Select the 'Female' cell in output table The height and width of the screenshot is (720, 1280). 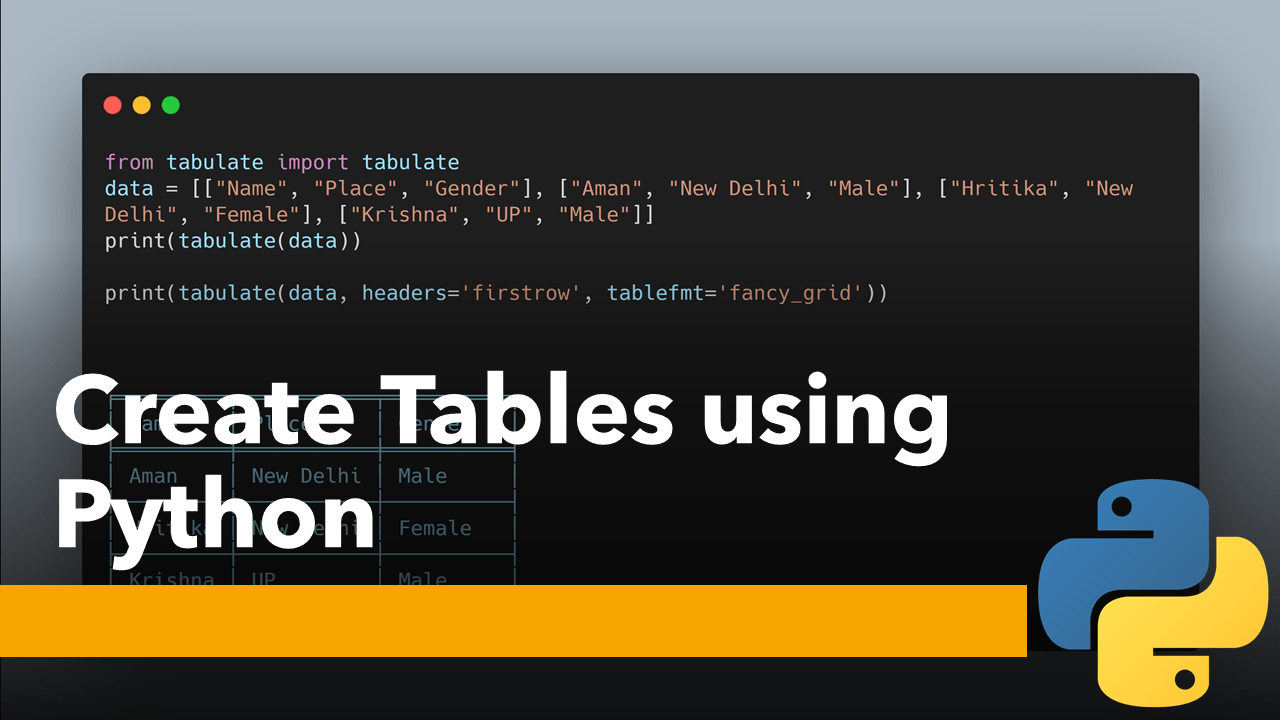pos(435,528)
